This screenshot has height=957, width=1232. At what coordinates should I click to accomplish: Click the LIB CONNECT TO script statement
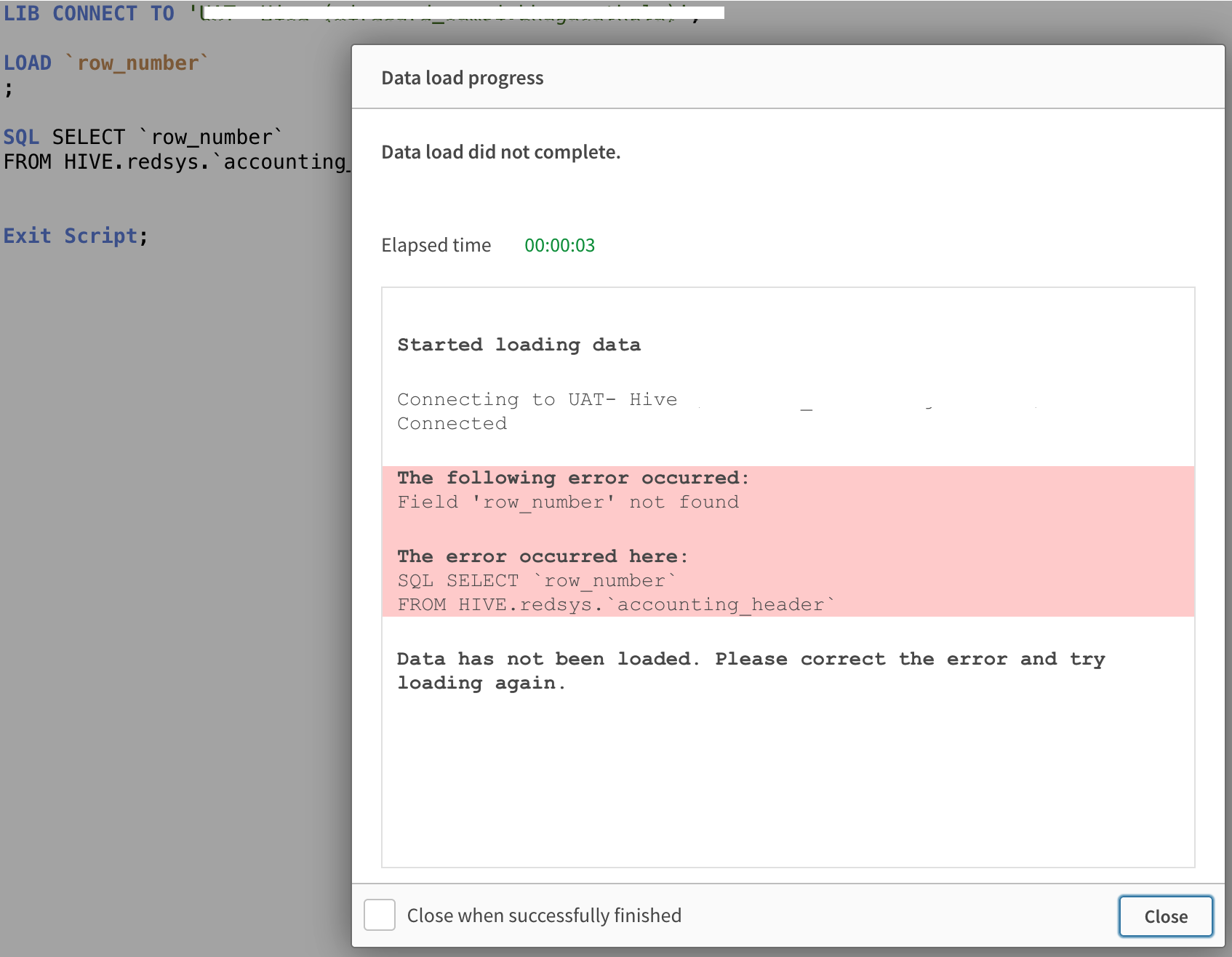89,13
